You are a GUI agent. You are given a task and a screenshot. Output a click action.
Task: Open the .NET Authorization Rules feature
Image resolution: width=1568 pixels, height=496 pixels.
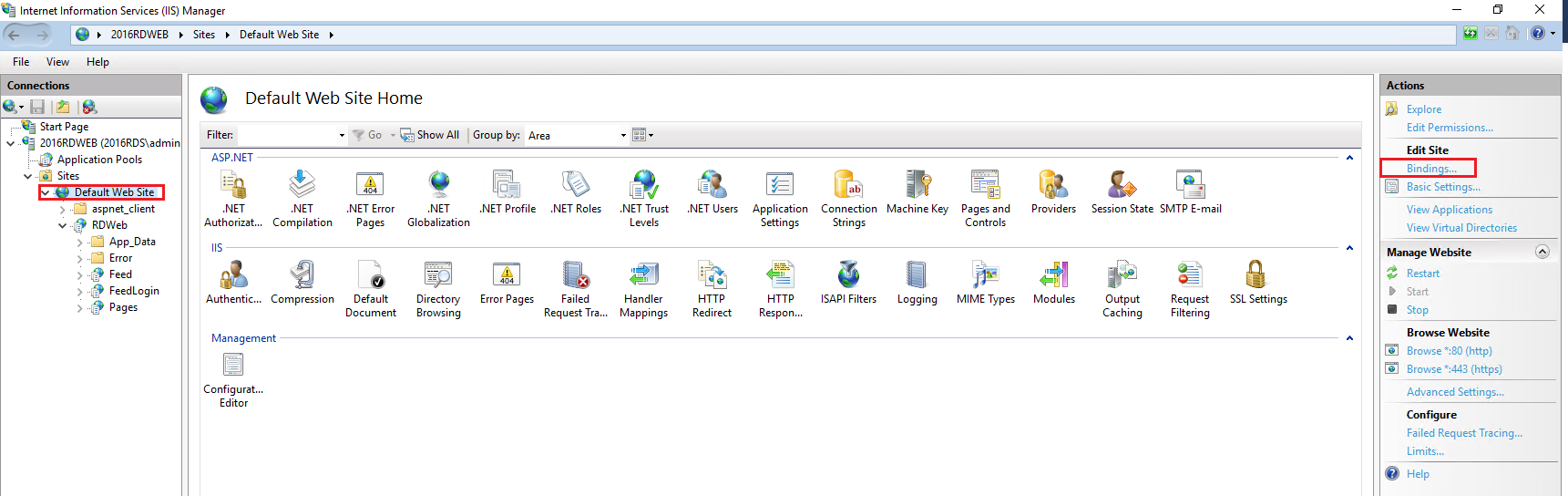pos(233,199)
